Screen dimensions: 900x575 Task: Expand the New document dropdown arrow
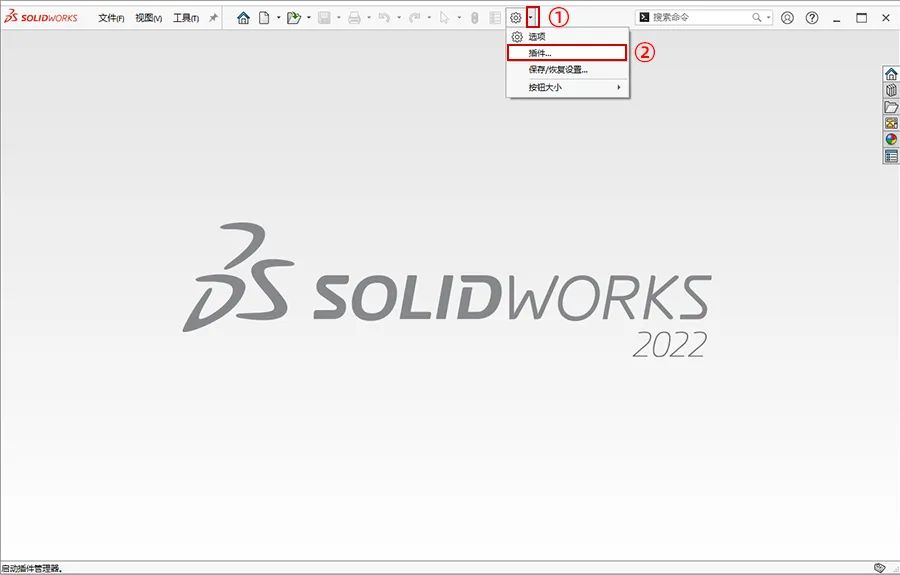pos(278,18)
